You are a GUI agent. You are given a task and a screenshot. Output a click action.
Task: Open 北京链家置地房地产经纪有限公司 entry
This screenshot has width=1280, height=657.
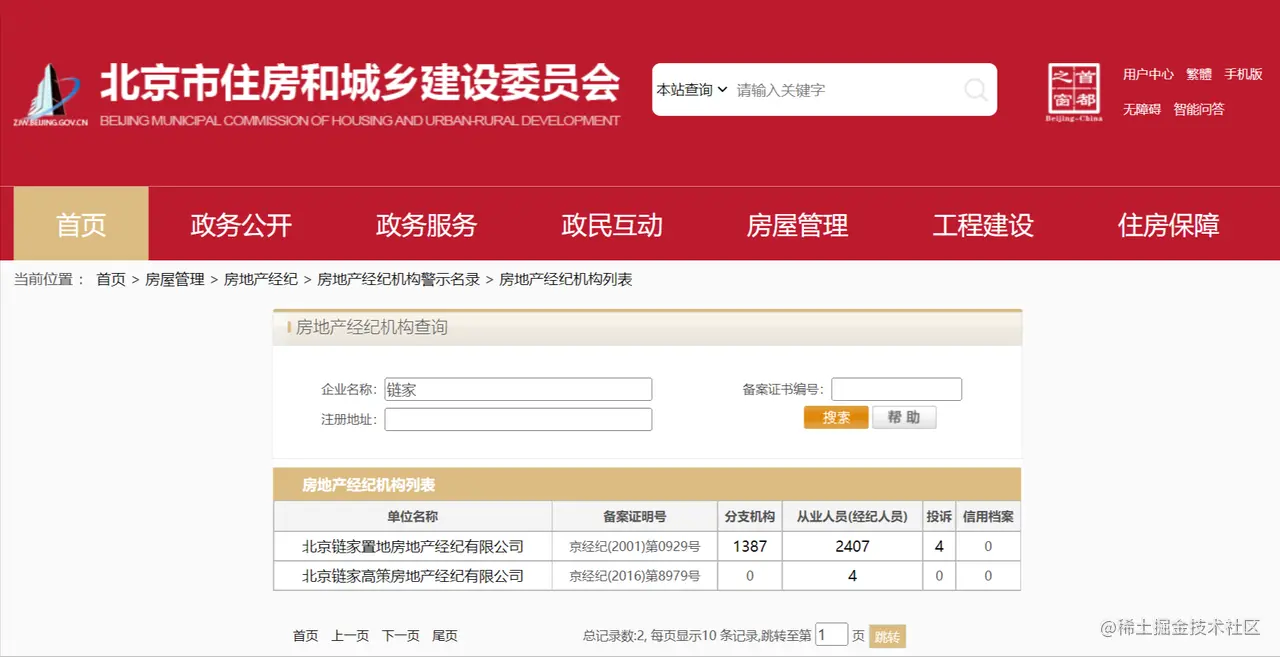[x=413, y=546]
